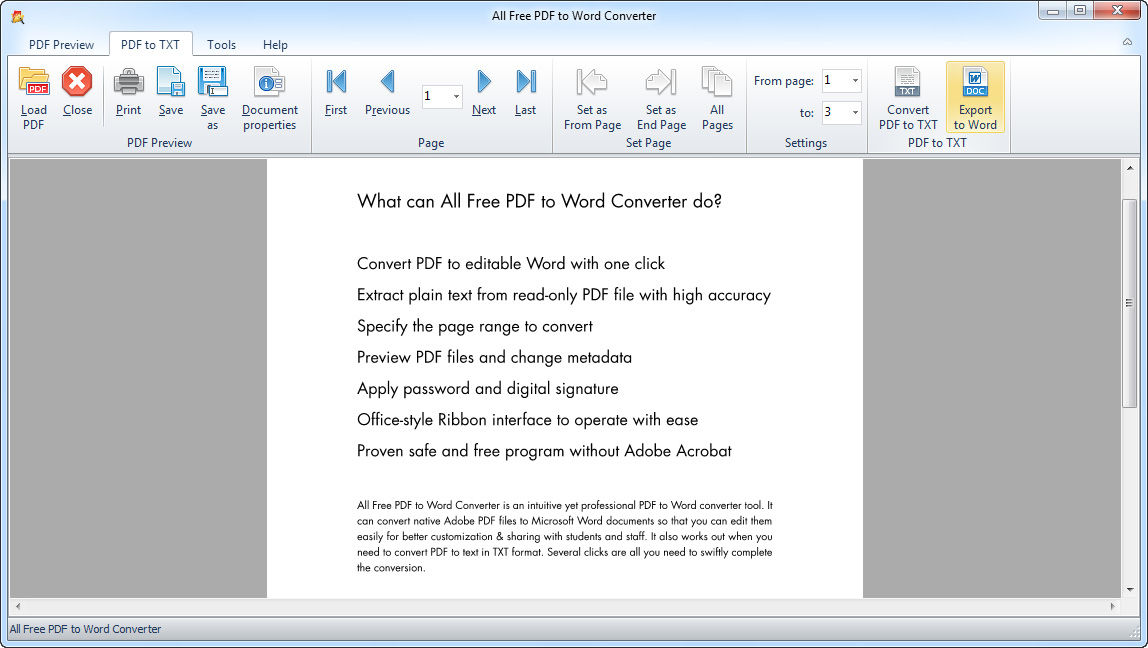Collapse the ribbon with top-right arrow
The height and width of the screenshot is (648, 1148).
click(1128, 42)
